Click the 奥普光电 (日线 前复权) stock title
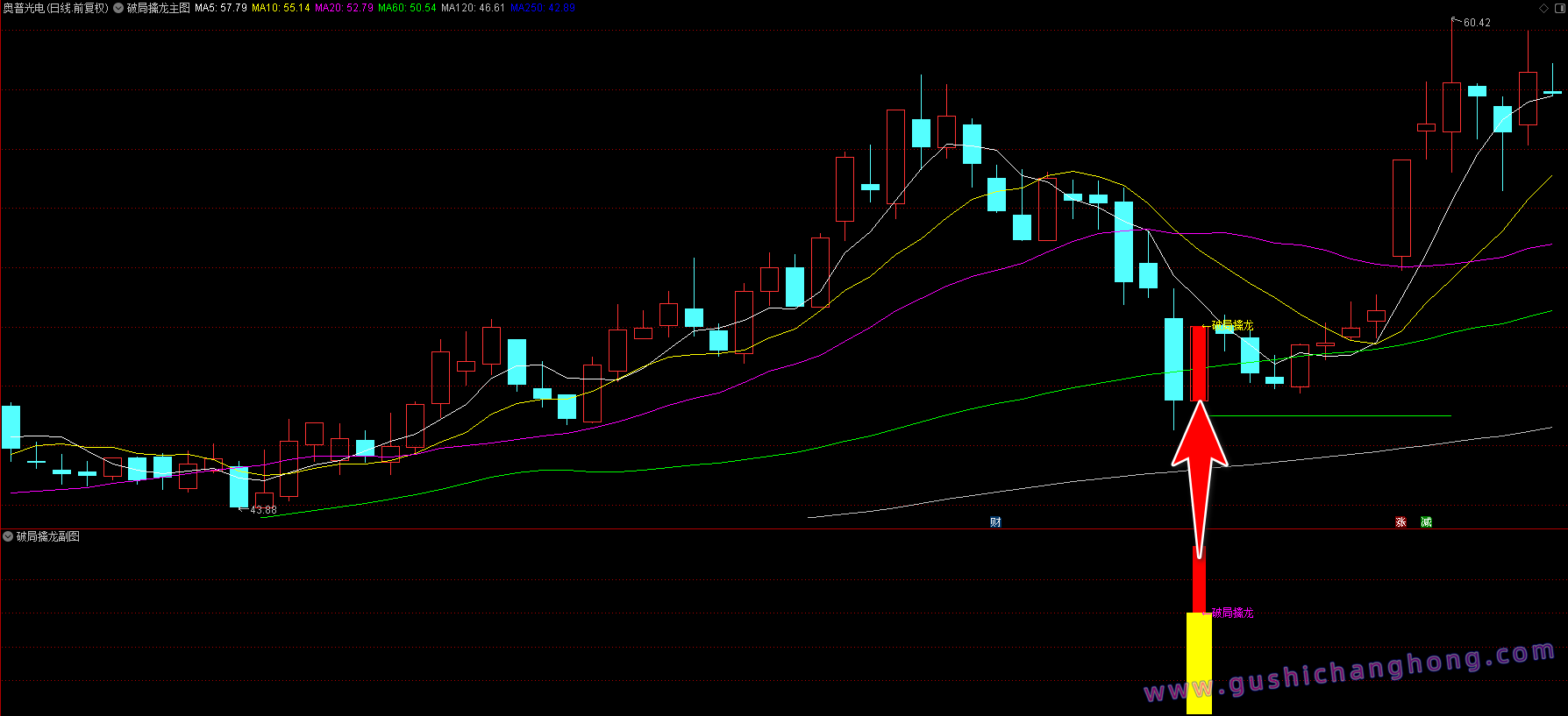Viewport: 1568px width, 716px height. point(55,8)
